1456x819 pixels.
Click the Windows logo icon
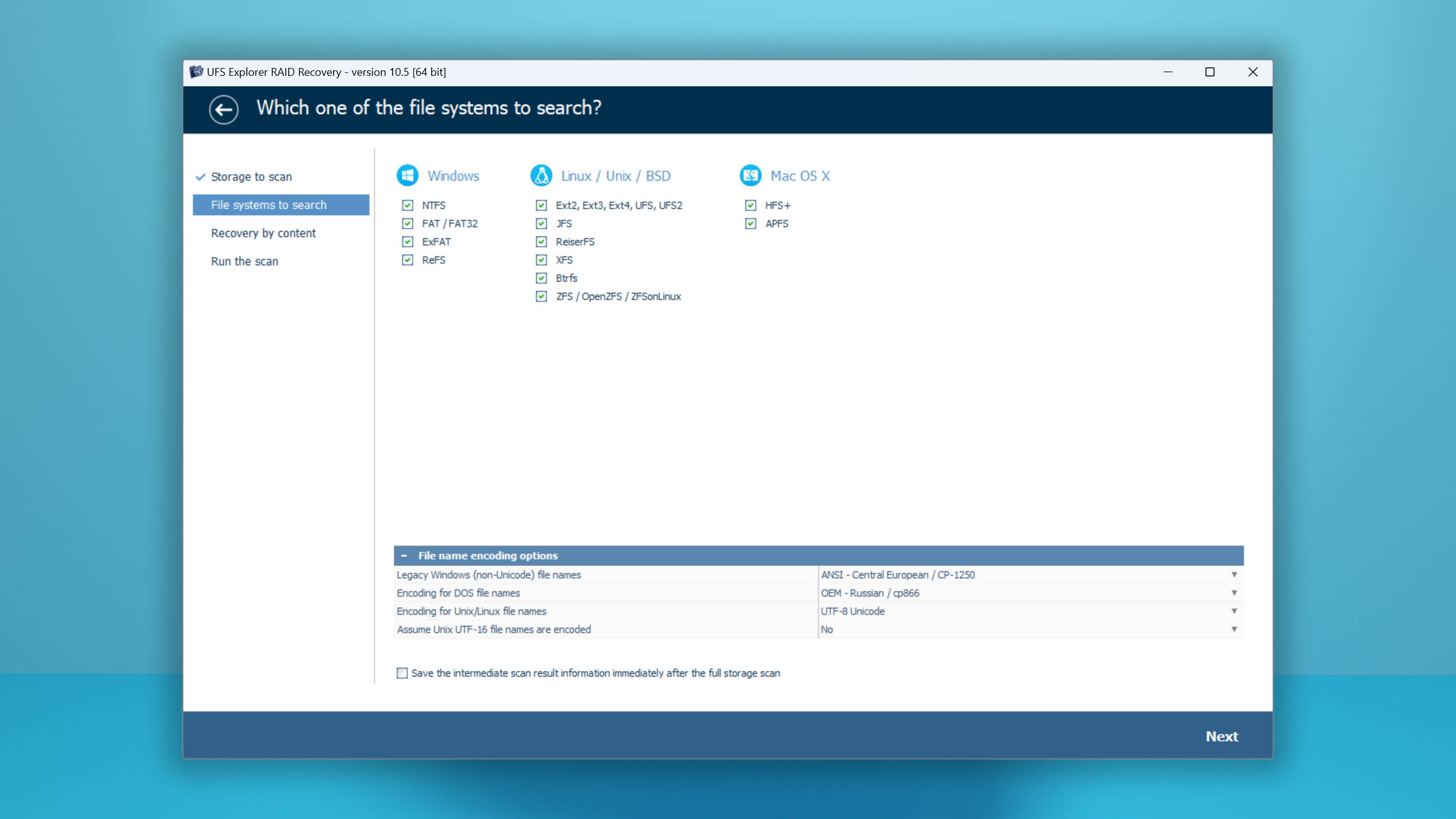[408, 175]
